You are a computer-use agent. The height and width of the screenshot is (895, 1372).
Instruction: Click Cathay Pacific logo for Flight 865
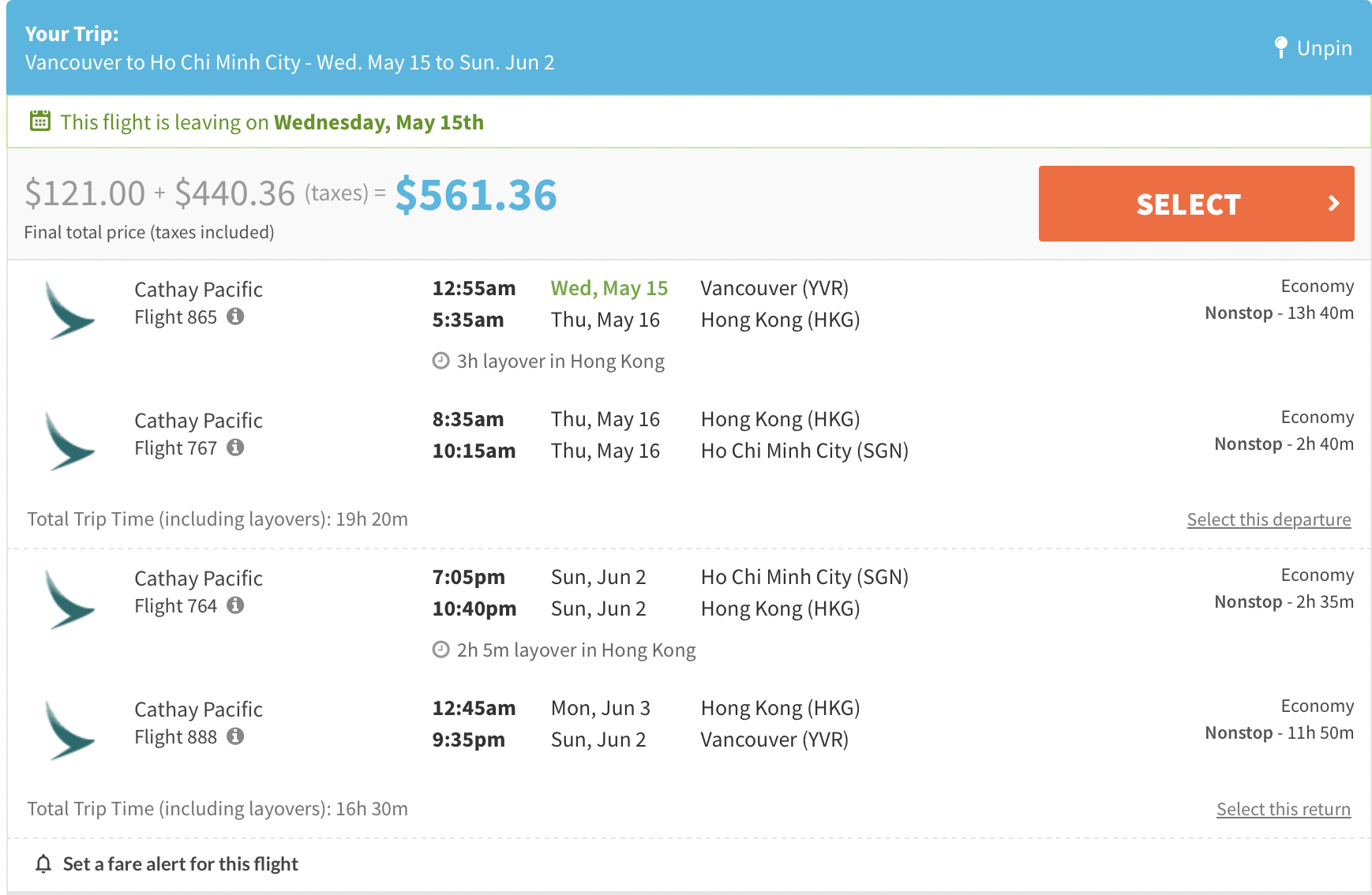click(x=69, y=310)
